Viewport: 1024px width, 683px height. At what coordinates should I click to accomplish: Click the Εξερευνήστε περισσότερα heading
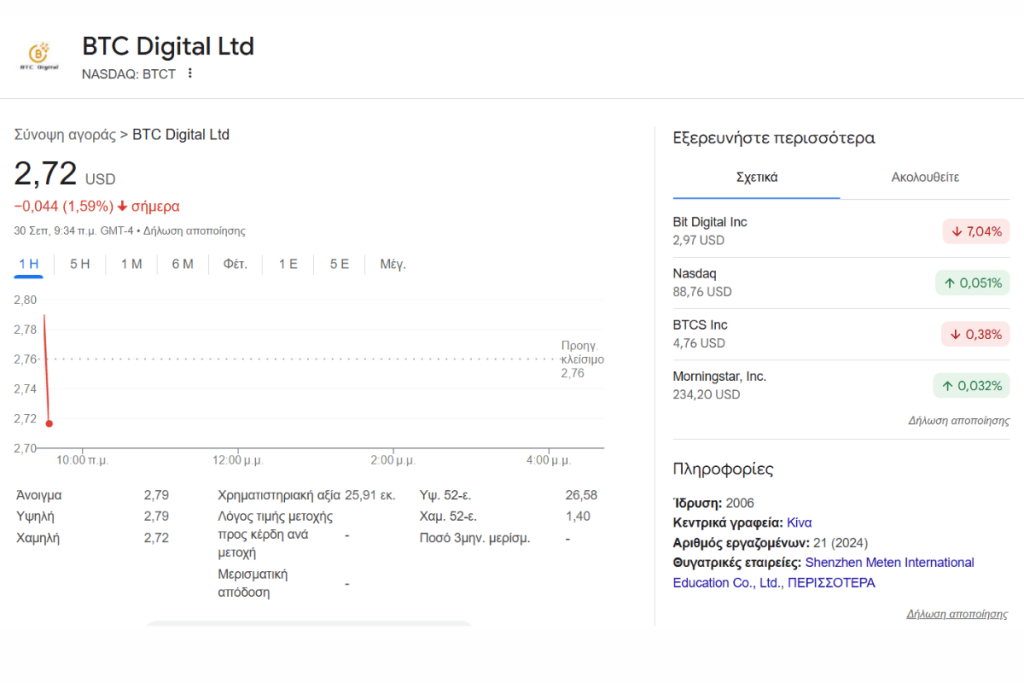pos(774,138)
